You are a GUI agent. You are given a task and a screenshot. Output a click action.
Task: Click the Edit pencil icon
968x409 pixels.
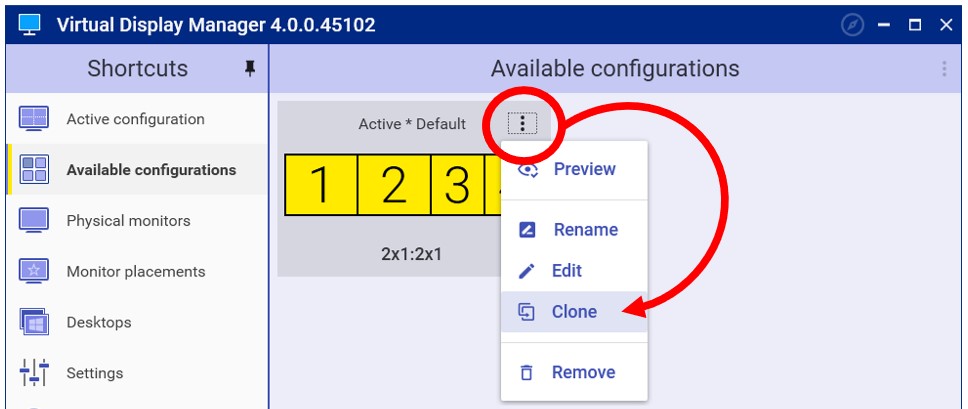click(527, 271)
